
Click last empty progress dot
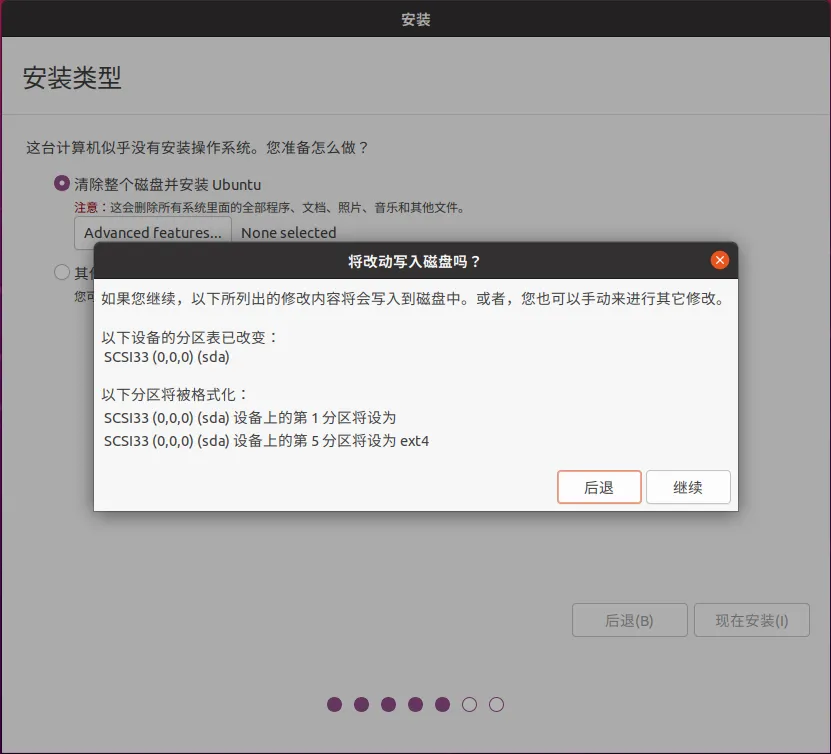pyautogui.click(x=497, y=704)
